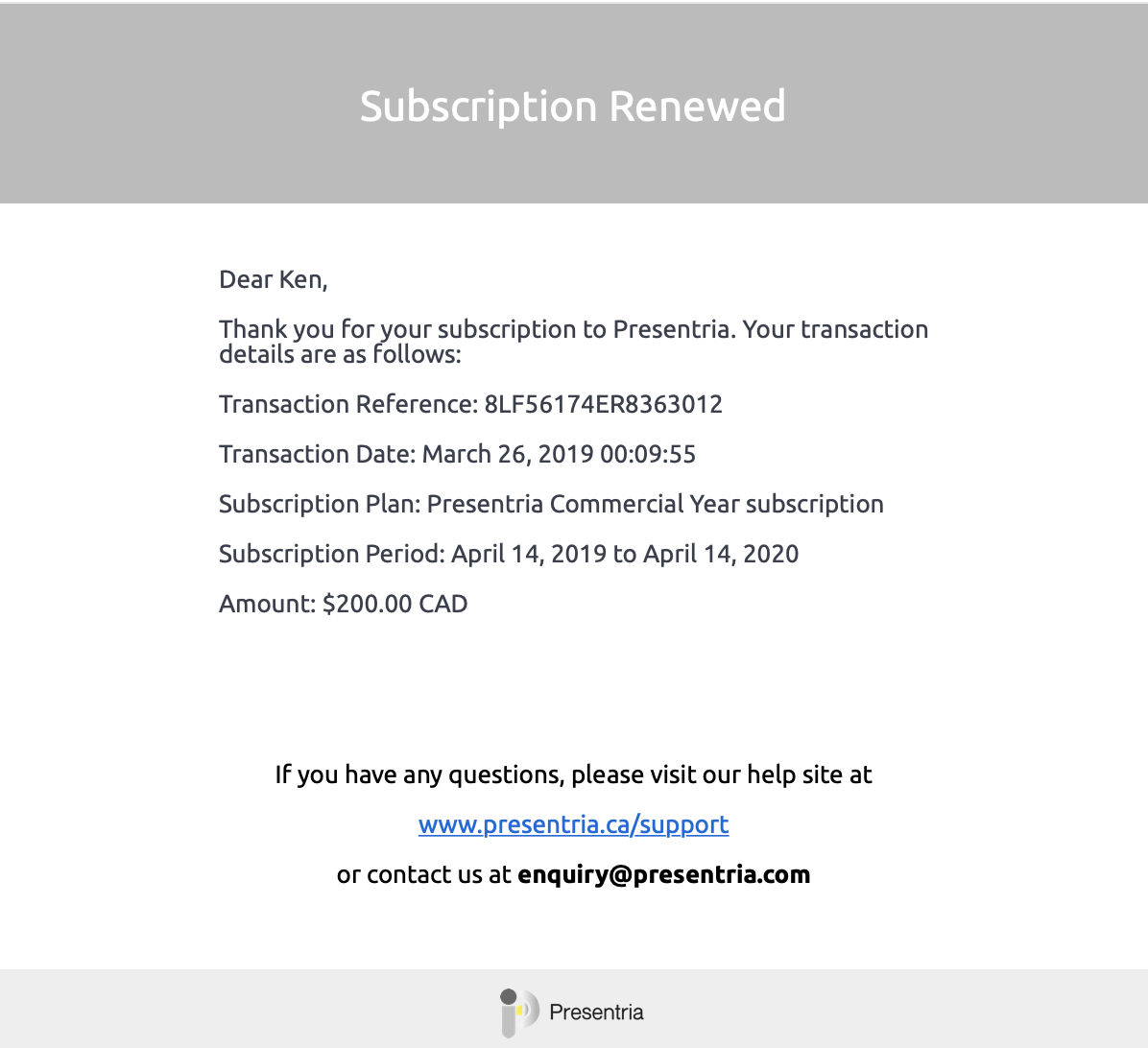Click the thank you paragraph text
The height and width of the screenshot is (1048, 1148).
point(573,342)
